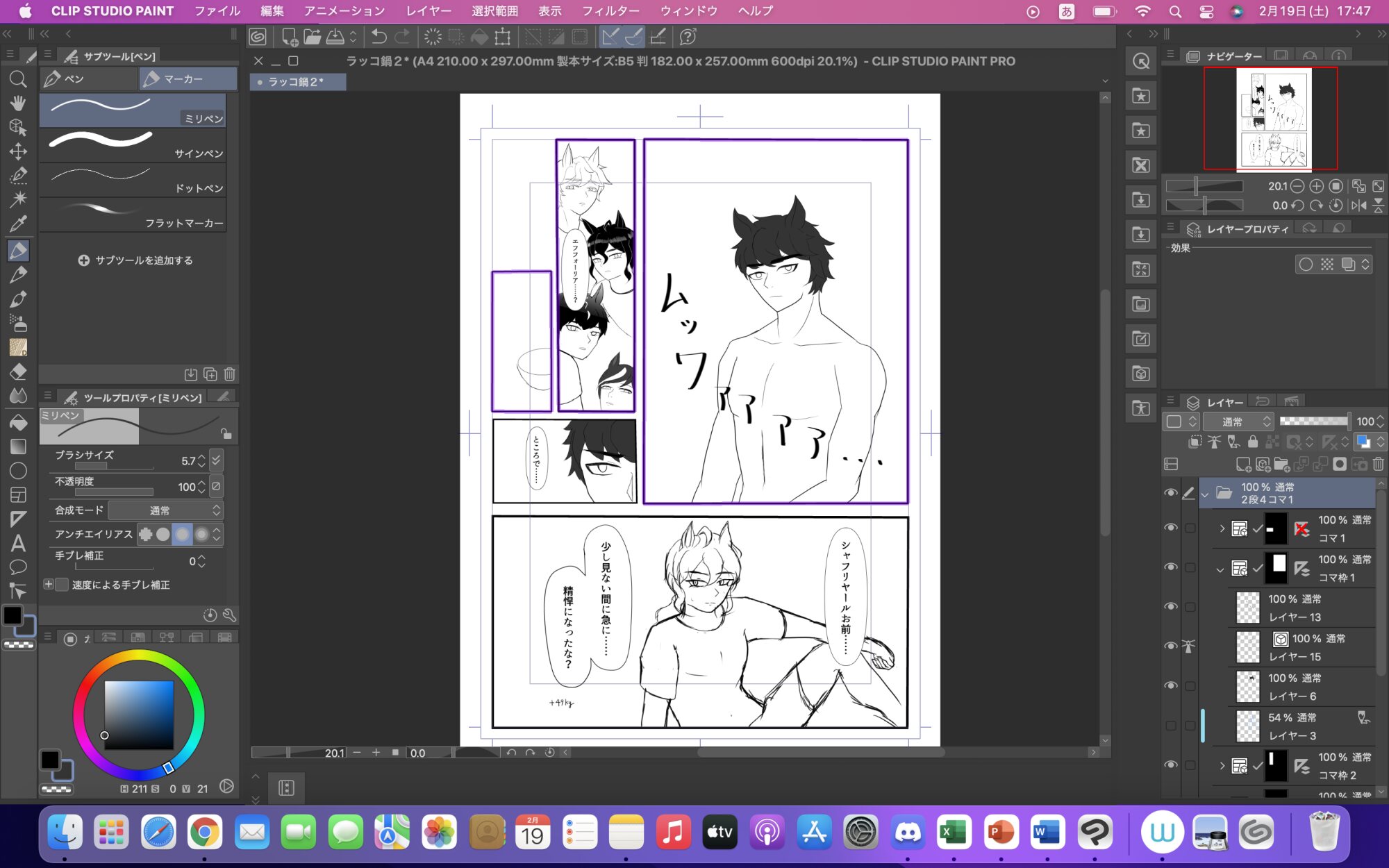Open the ファイル menu
This screenshot has height=868, width=1389.
click(x=217, y=11)
